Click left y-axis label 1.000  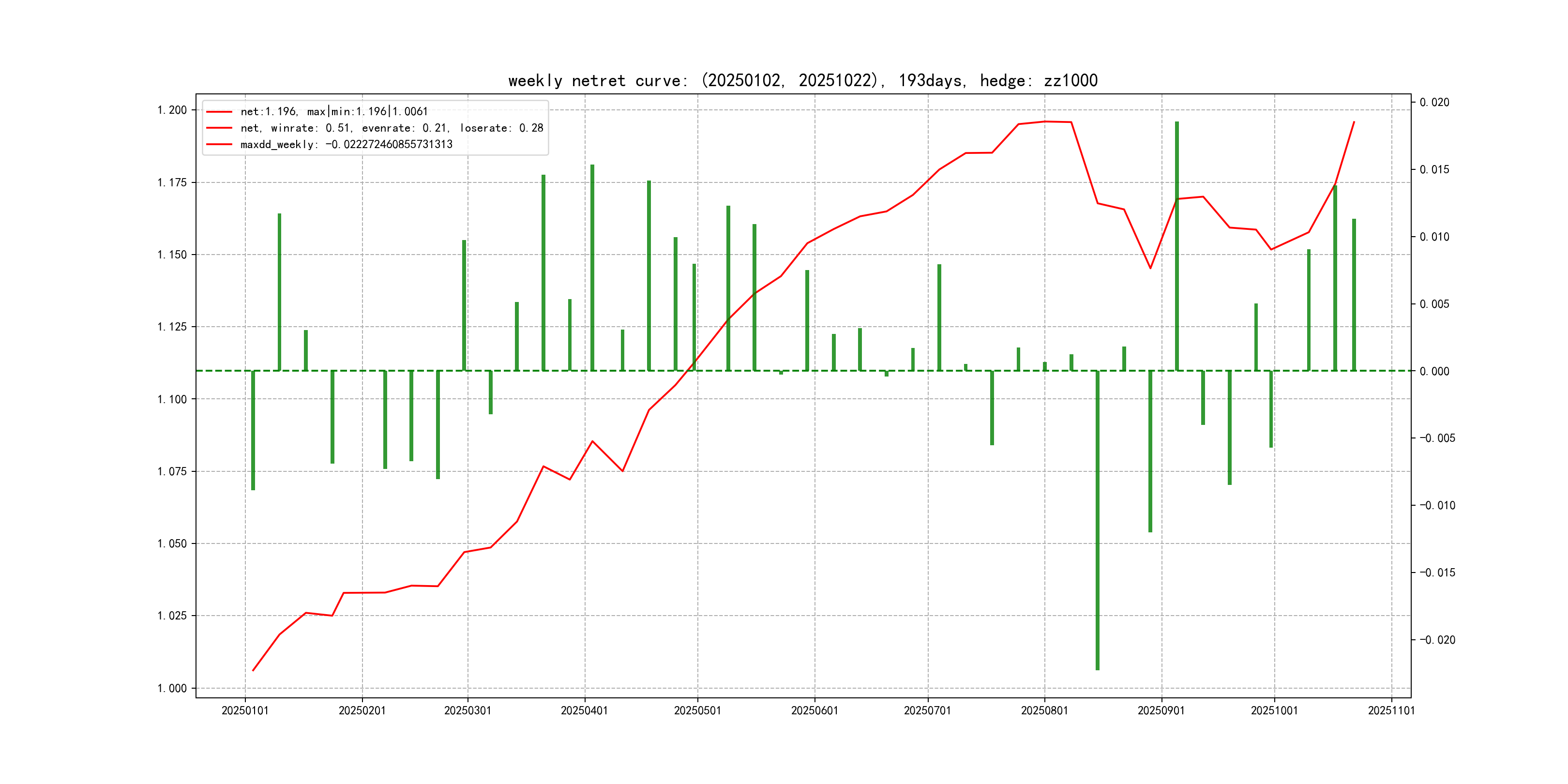click(x=172, y=689)
